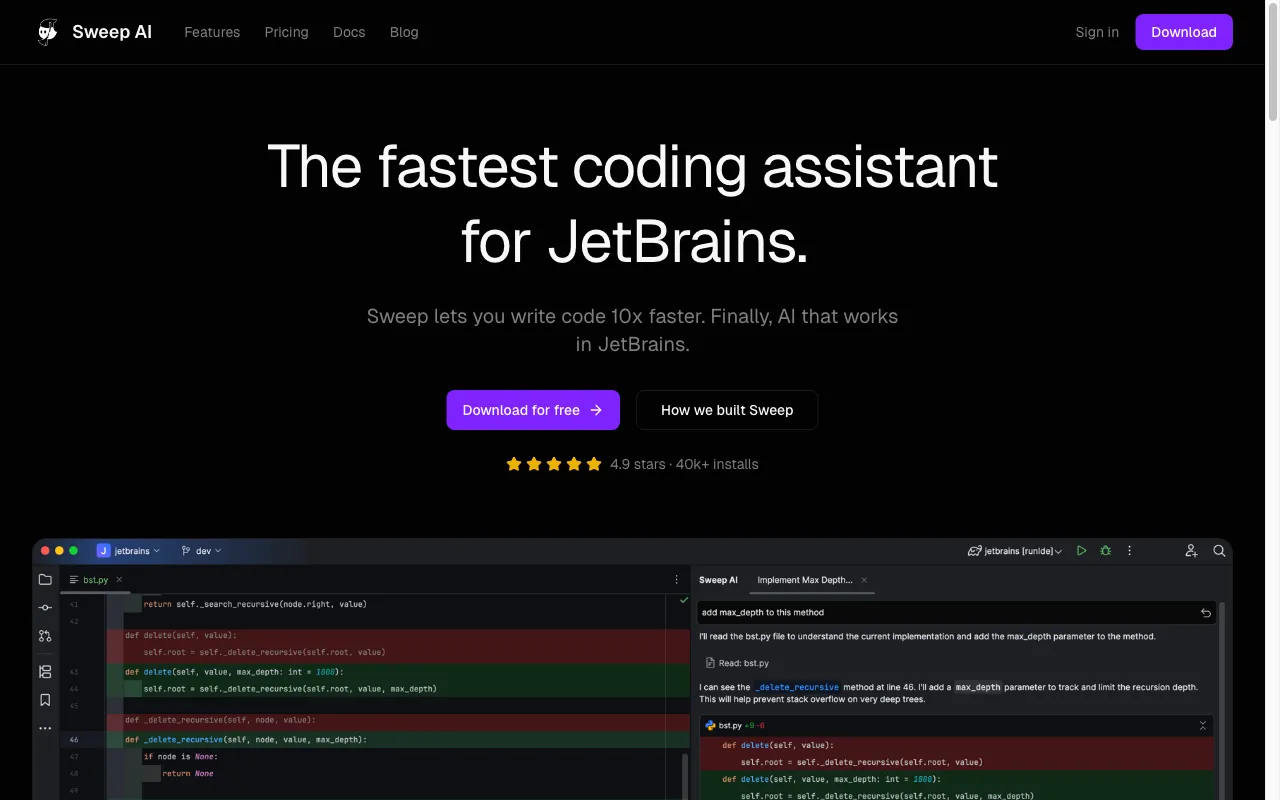The height and width of the screenshot is (800, 1280).
Task: Open the IDE toolbar more actions menu
Action: point(1130,551)
